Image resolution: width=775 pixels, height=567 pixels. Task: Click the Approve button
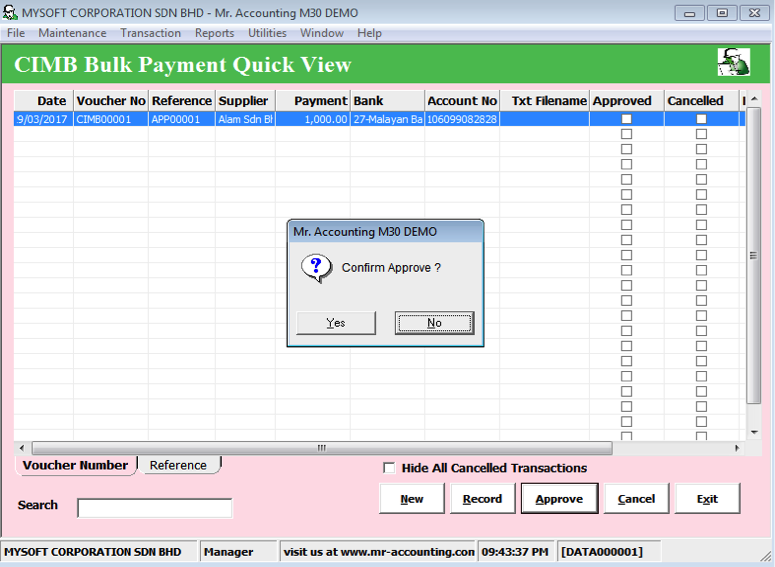tap(560, 499)
